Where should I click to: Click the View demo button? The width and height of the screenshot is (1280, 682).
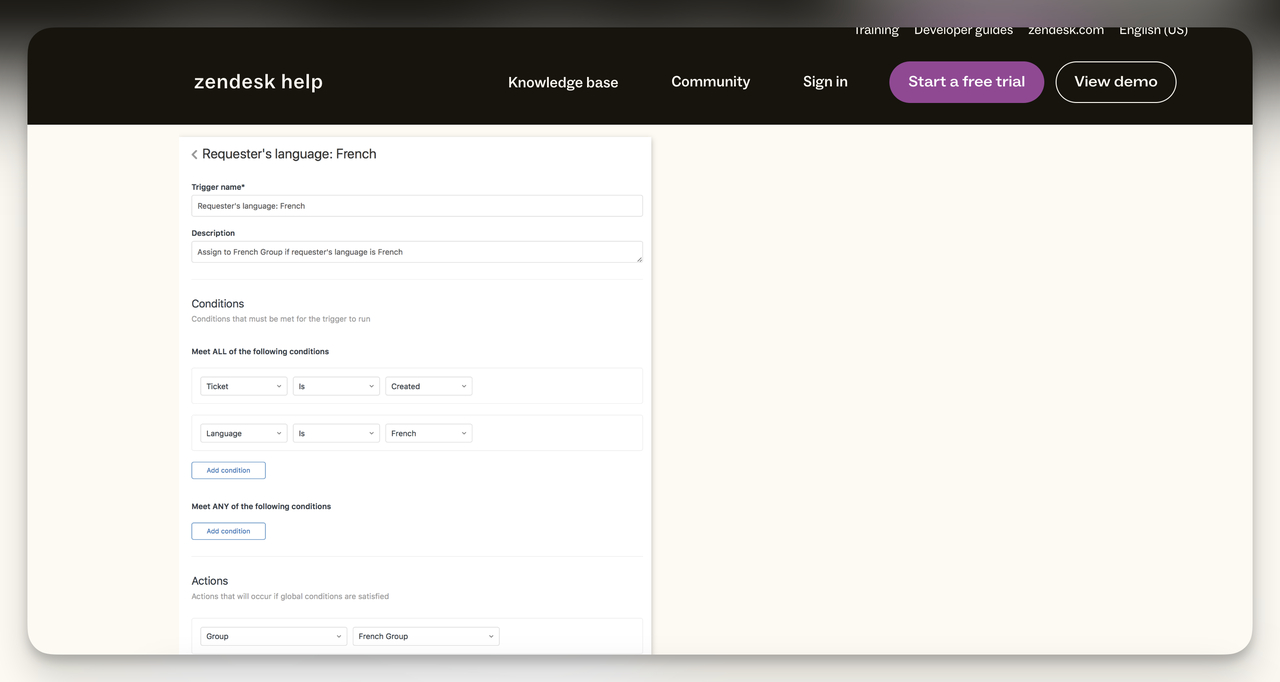[x=1115, y=82]
